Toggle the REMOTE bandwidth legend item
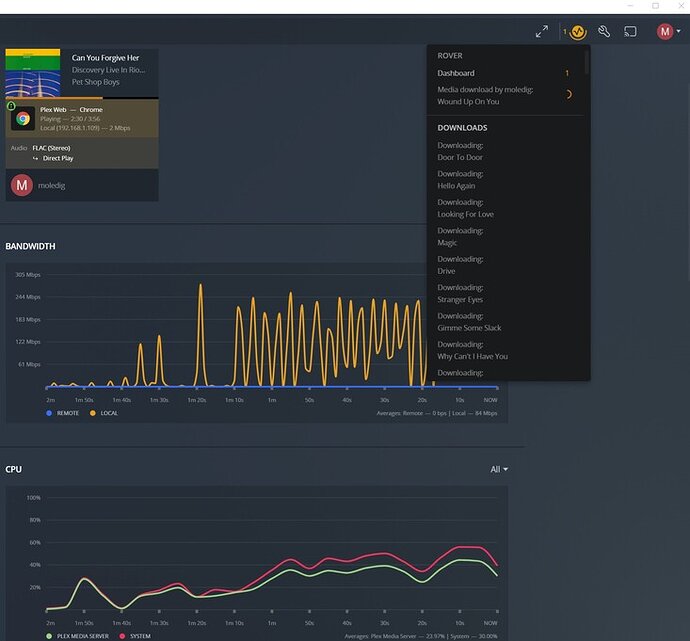Image resolution: width=690 pixels, height=641 pixels. [62, 413]
